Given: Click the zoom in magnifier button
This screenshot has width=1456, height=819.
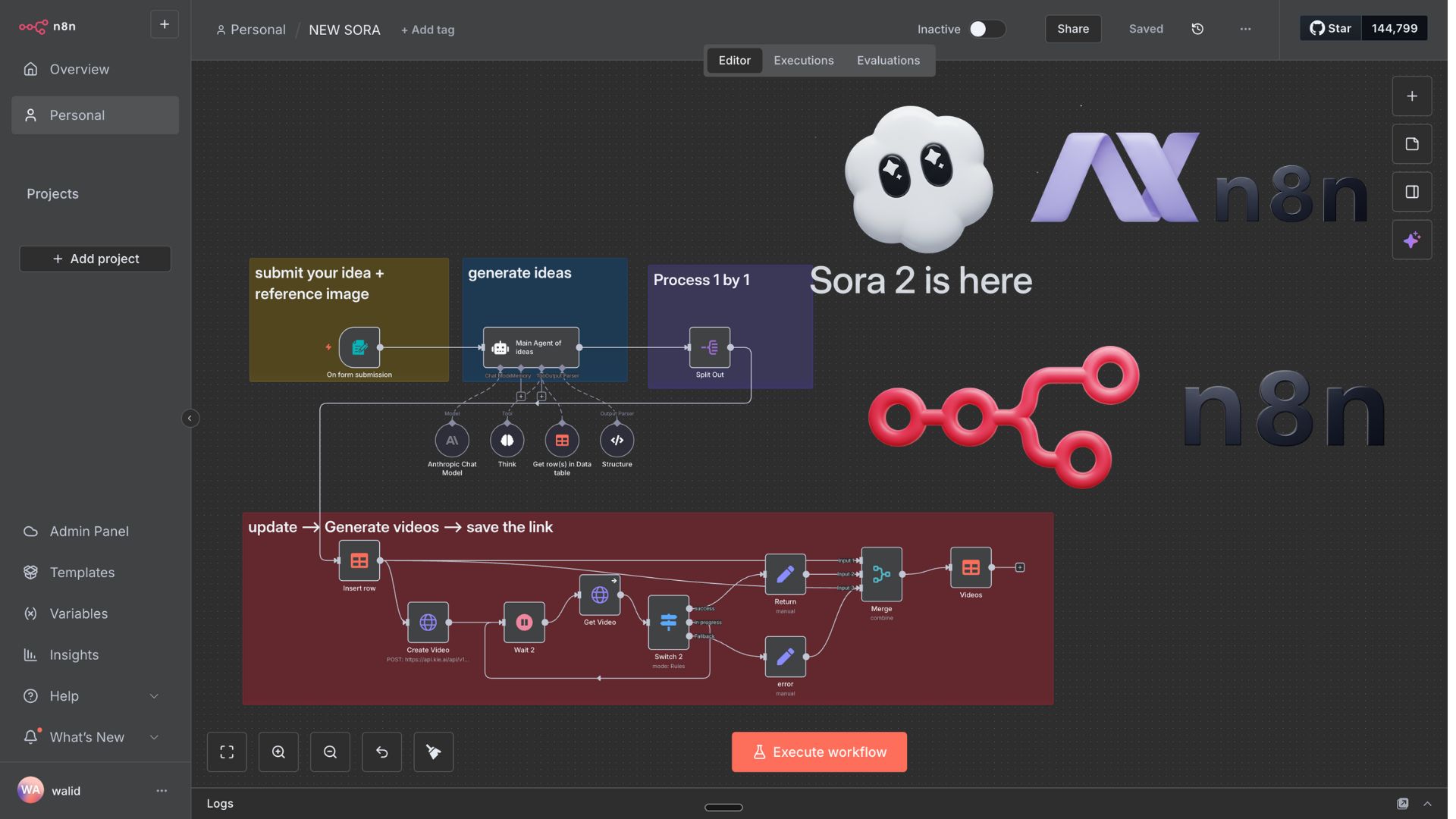Looking at the screenshot, I should [x=278, y=752].
